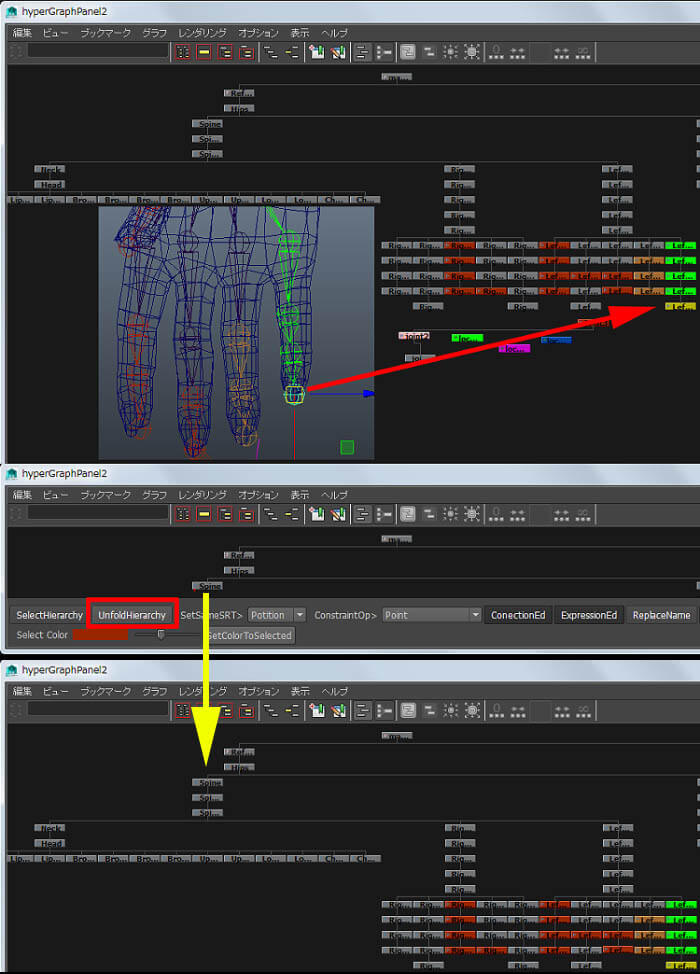This screenshot has width=700, height=974.
Task: Open グラフ menu in the middle panel
Action: [154, 495]
